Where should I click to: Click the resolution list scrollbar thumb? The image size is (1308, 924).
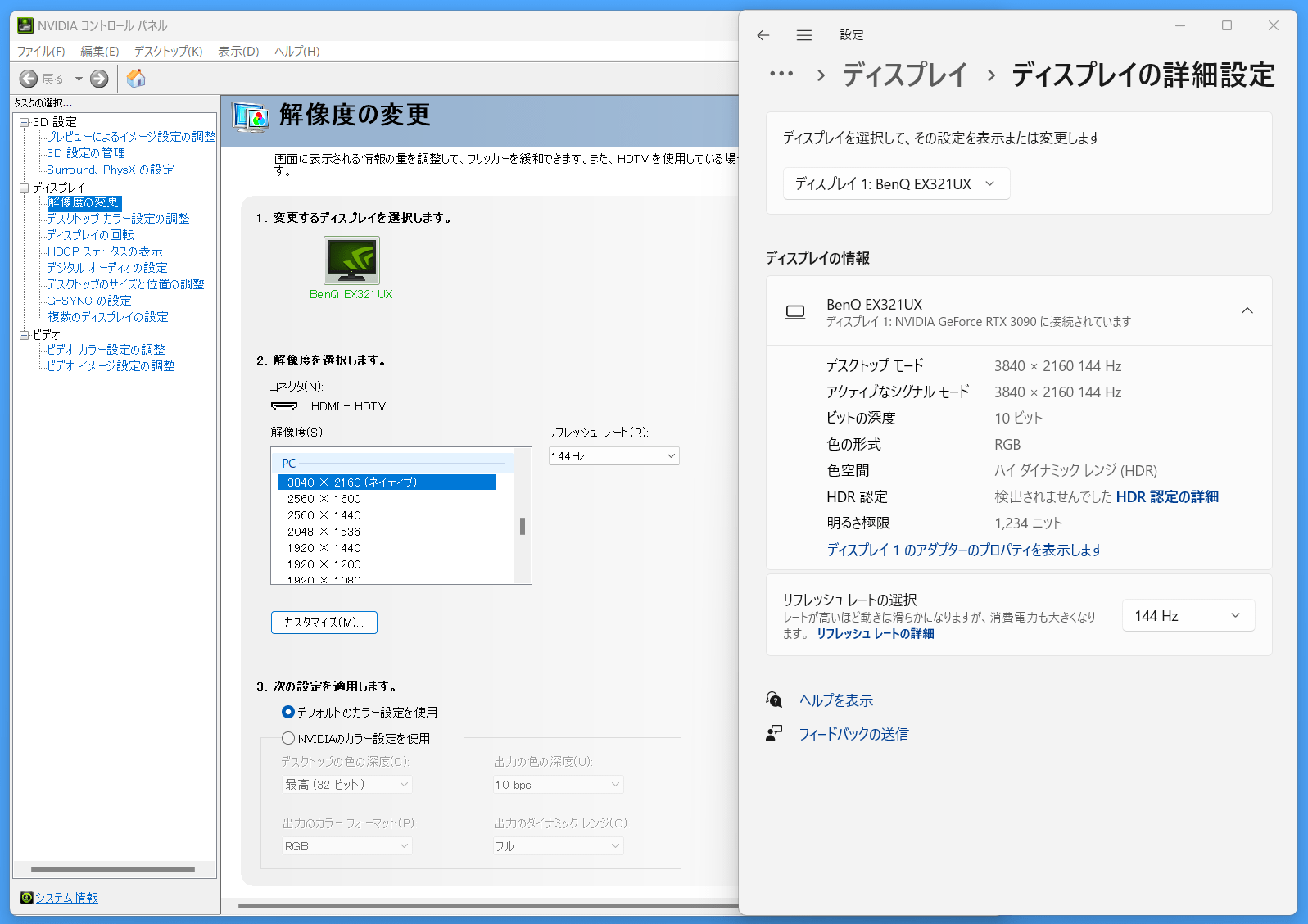(x=523, y=526)
